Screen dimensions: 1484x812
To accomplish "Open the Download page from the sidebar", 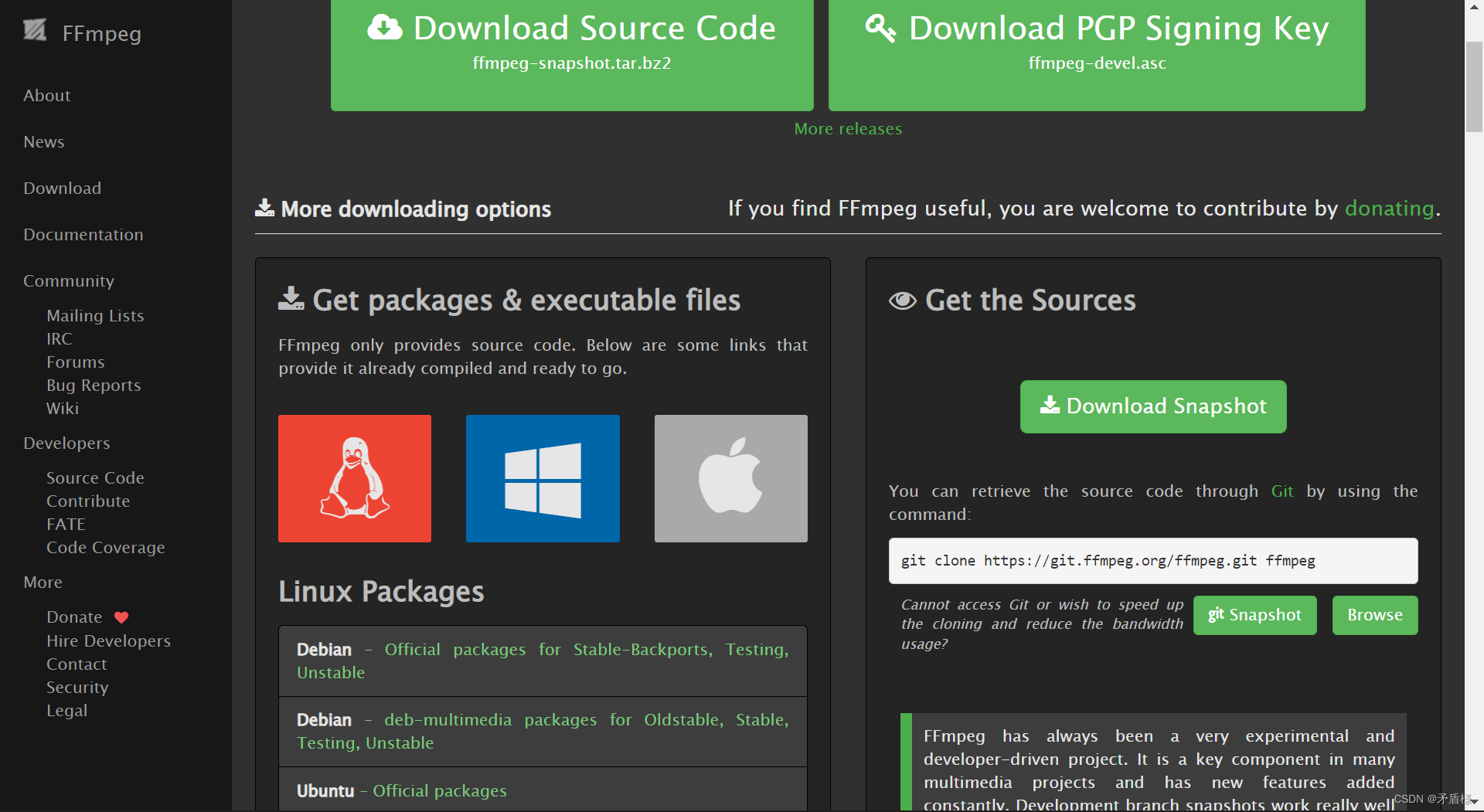I will click(x=62, y=188).
